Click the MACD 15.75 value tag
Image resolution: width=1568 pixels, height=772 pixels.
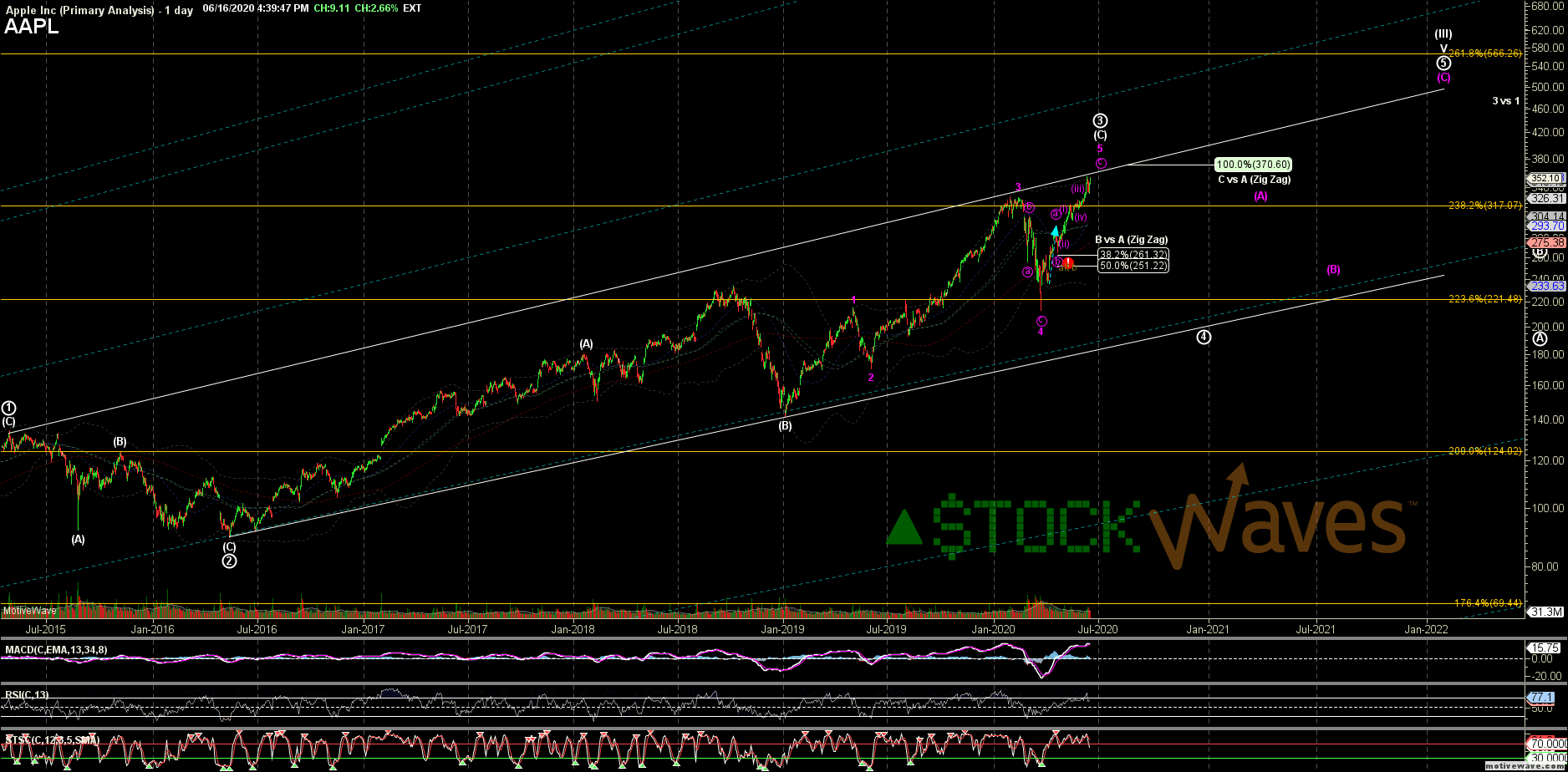(x=1545, y=647)
